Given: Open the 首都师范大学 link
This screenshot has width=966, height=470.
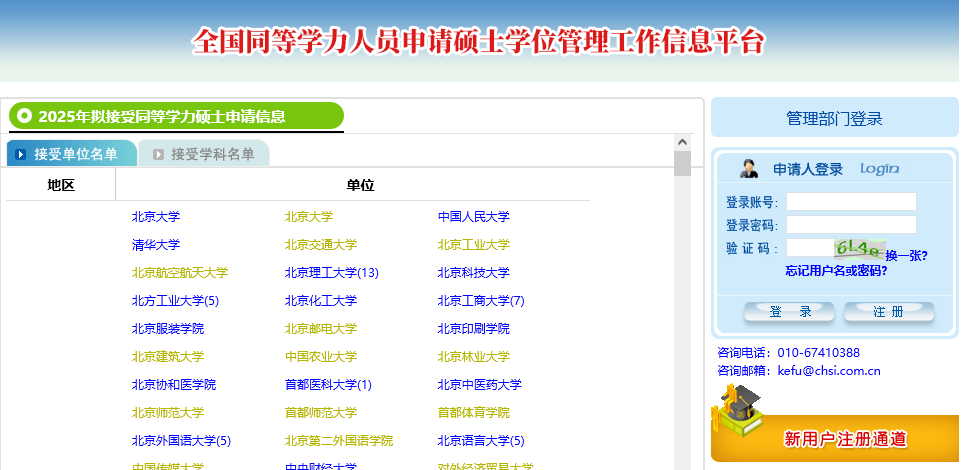Looking at the screenshot, I should coord(320,413).
